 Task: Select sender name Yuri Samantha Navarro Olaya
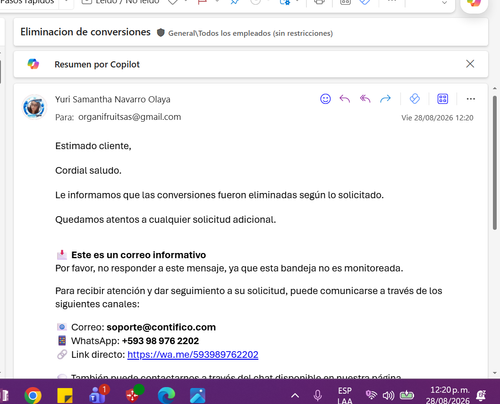[x=113, y=99]
